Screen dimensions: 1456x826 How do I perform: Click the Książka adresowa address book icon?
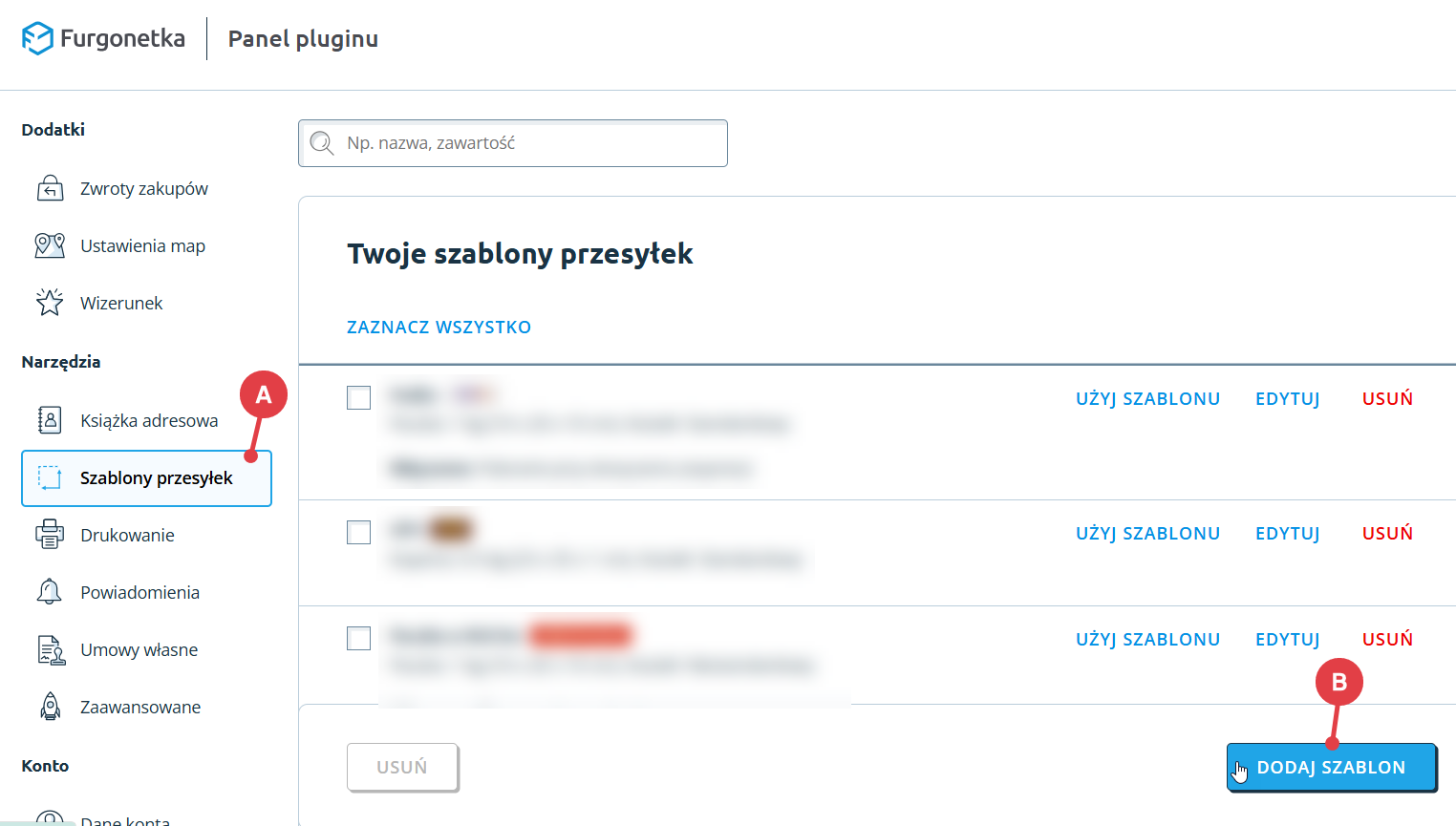point(50,420)
